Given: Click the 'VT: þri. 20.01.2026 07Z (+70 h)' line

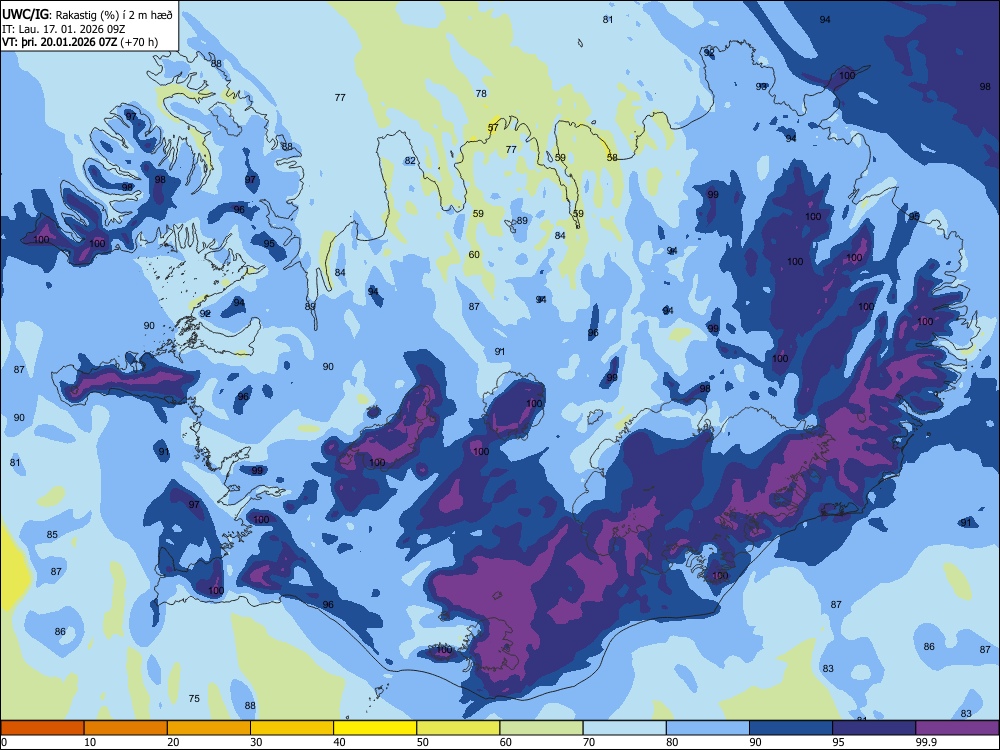Looking at the screenshot, I should click(x=80, y=42).
